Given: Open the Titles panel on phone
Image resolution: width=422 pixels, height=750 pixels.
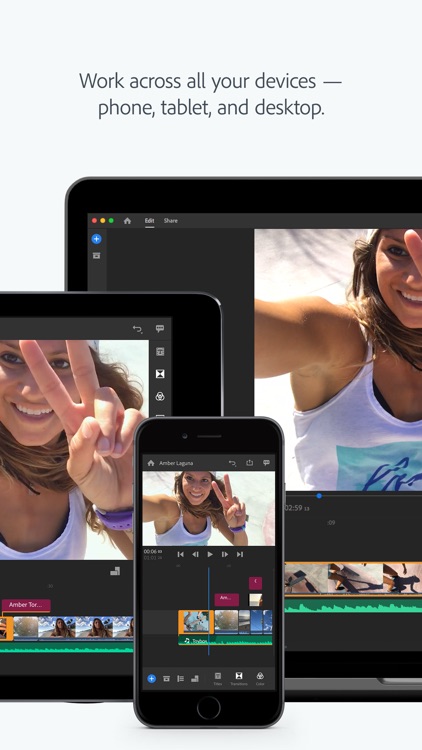Looking at the screenshot, I should coord(218,678).
